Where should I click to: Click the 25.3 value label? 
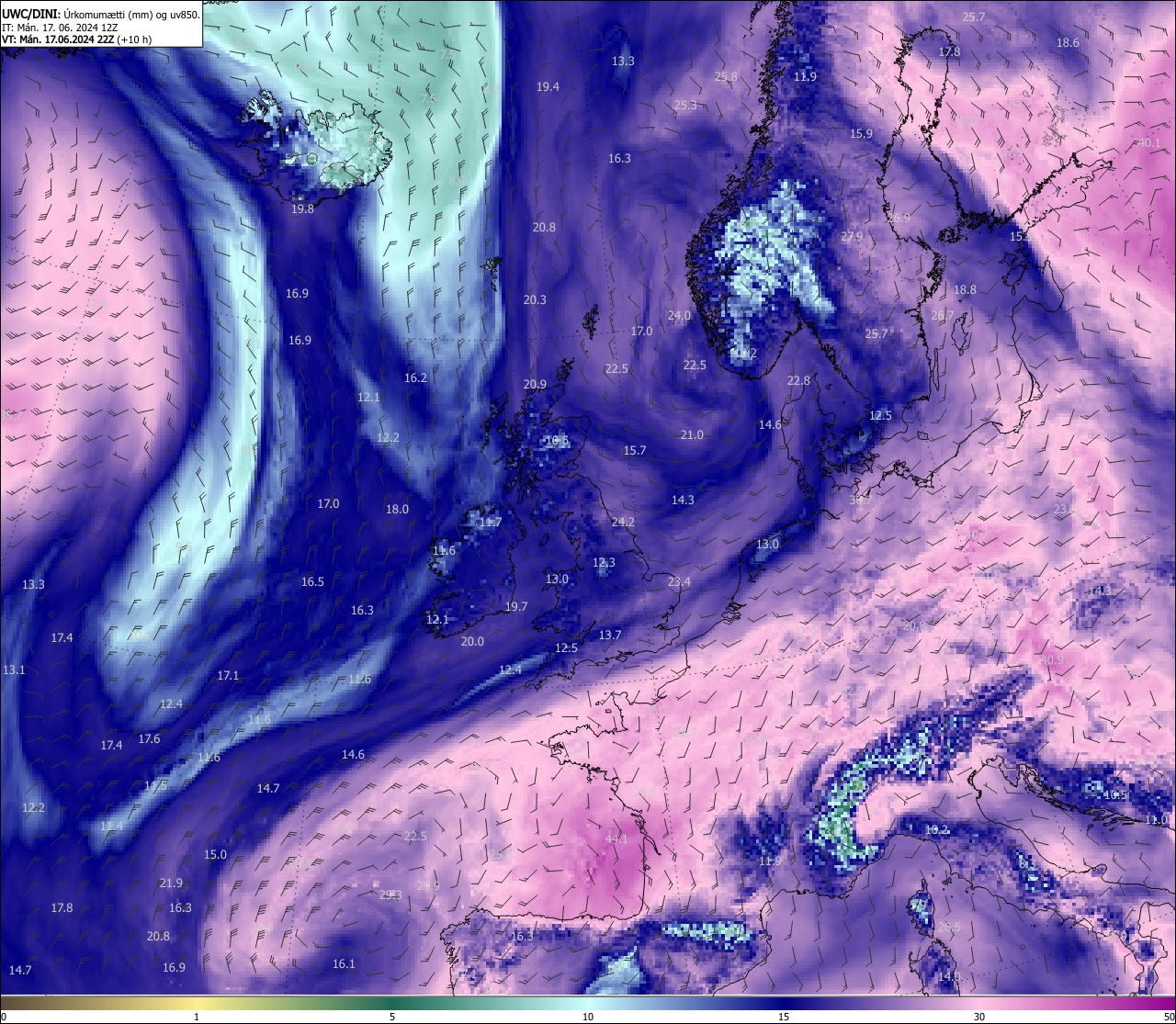685,105
